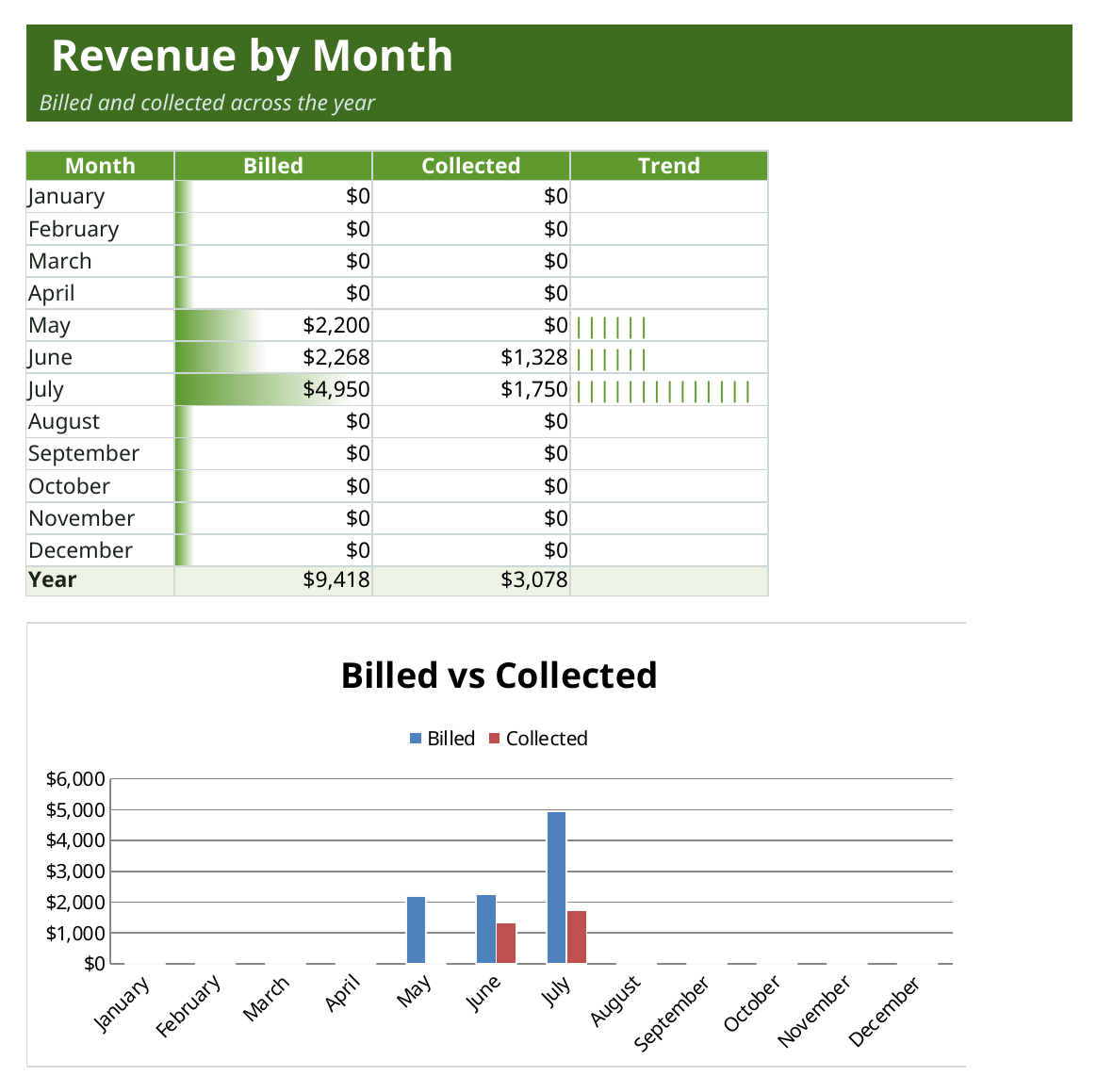1097x1092 pixels.
Task: Click the $3,000 axis label
Action: [75, 872]
